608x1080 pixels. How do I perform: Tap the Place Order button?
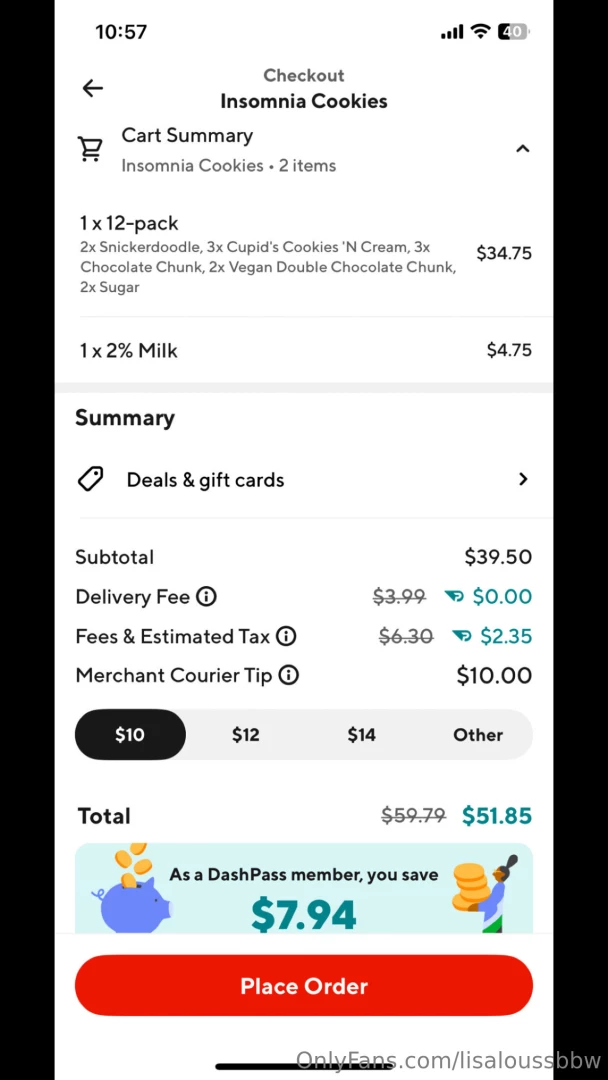point(304,985)
